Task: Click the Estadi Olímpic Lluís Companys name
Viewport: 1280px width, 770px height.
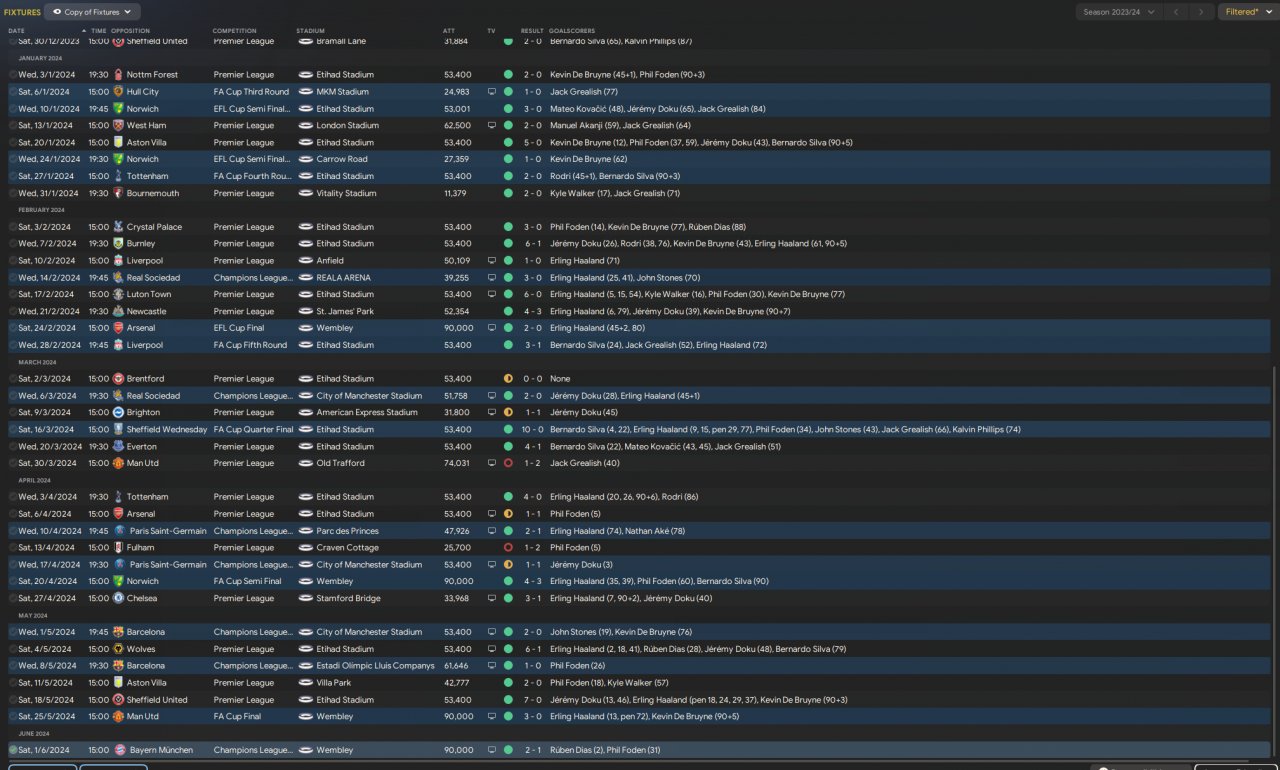Action: pos(376,666)
